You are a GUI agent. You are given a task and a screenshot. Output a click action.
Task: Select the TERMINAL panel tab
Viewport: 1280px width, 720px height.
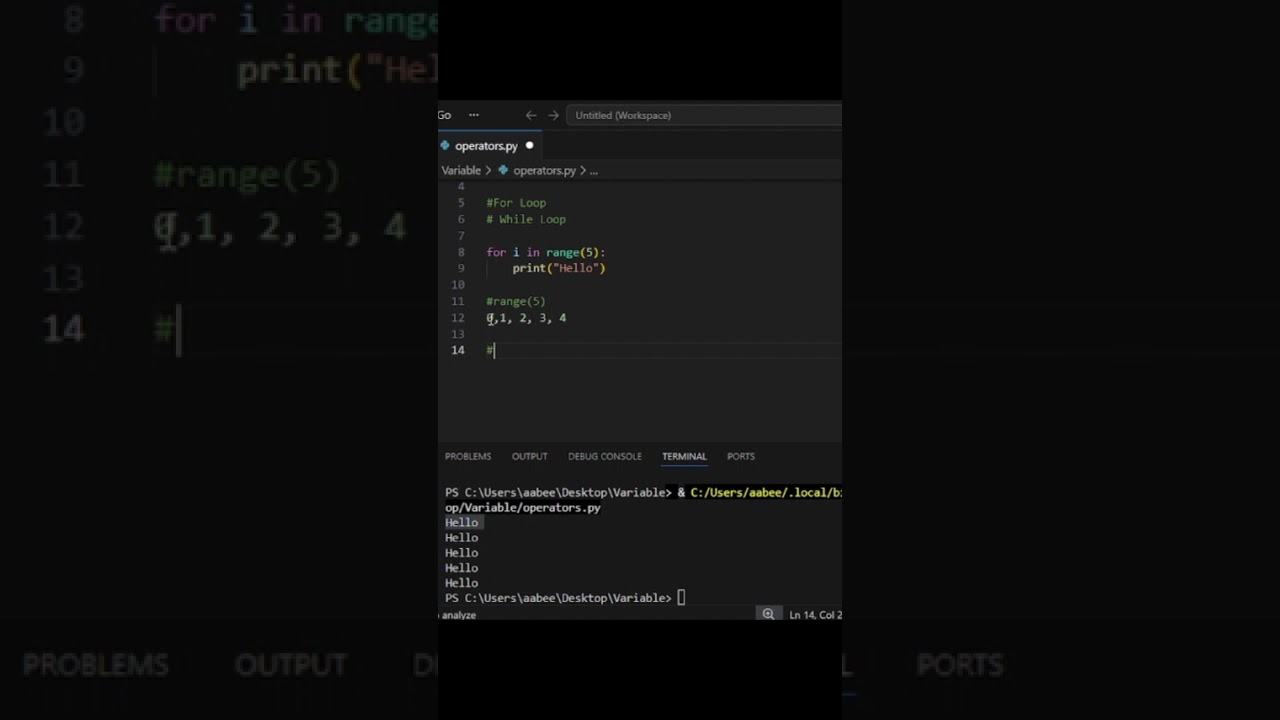[x=684, y=456]
